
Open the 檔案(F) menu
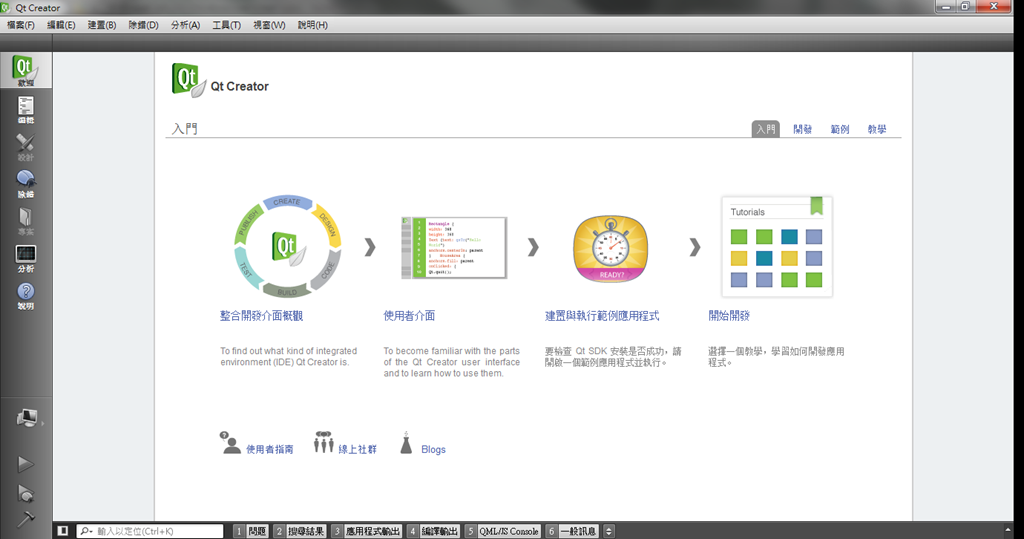tap(21, 25)
